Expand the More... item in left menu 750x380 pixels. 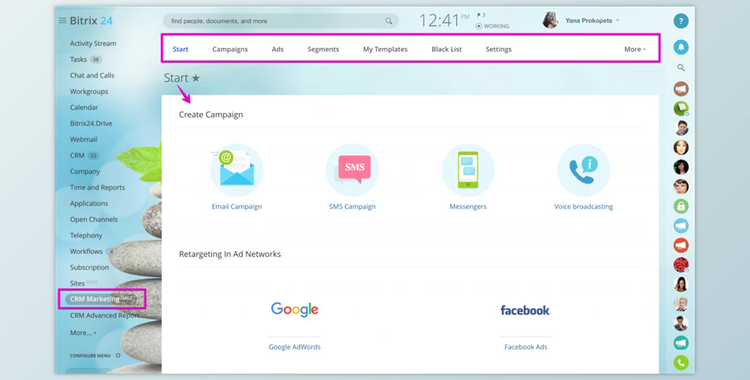click(x=83, y=333)
